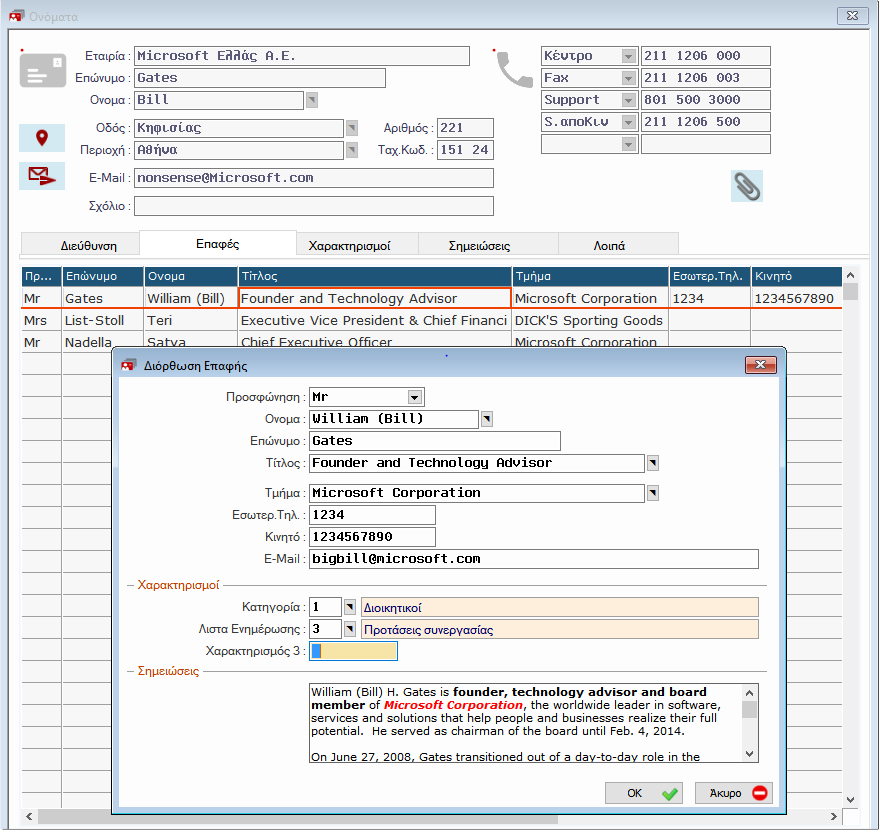Click the DICK'S Sporting Goods cell

[x=590, y=321]
